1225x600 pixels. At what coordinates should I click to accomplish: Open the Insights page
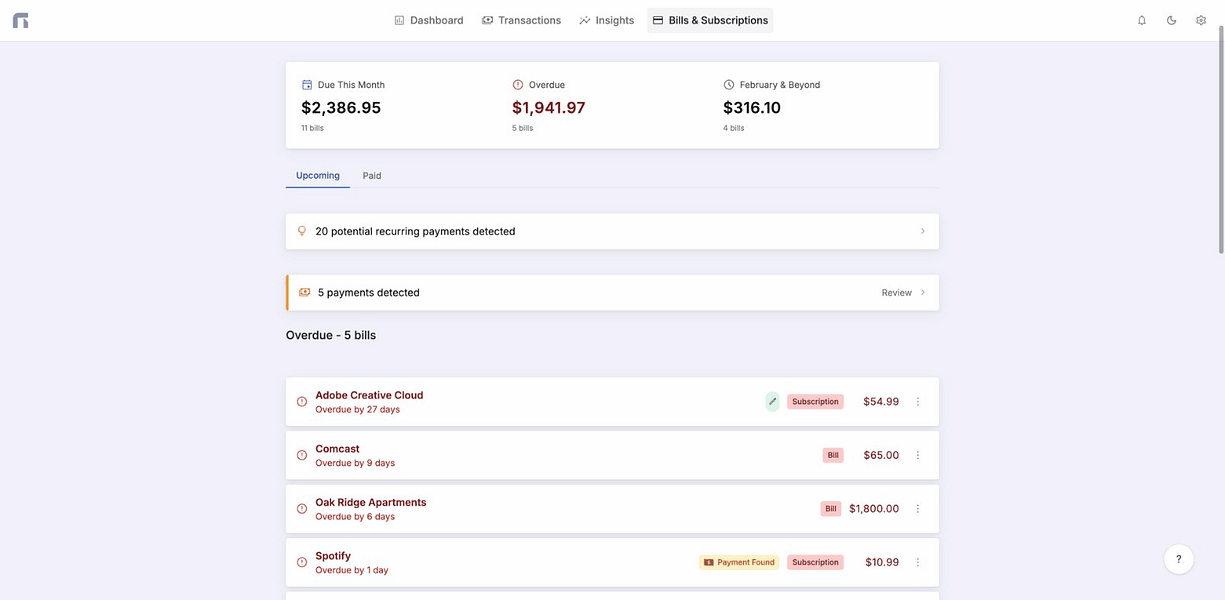point(606,20)
